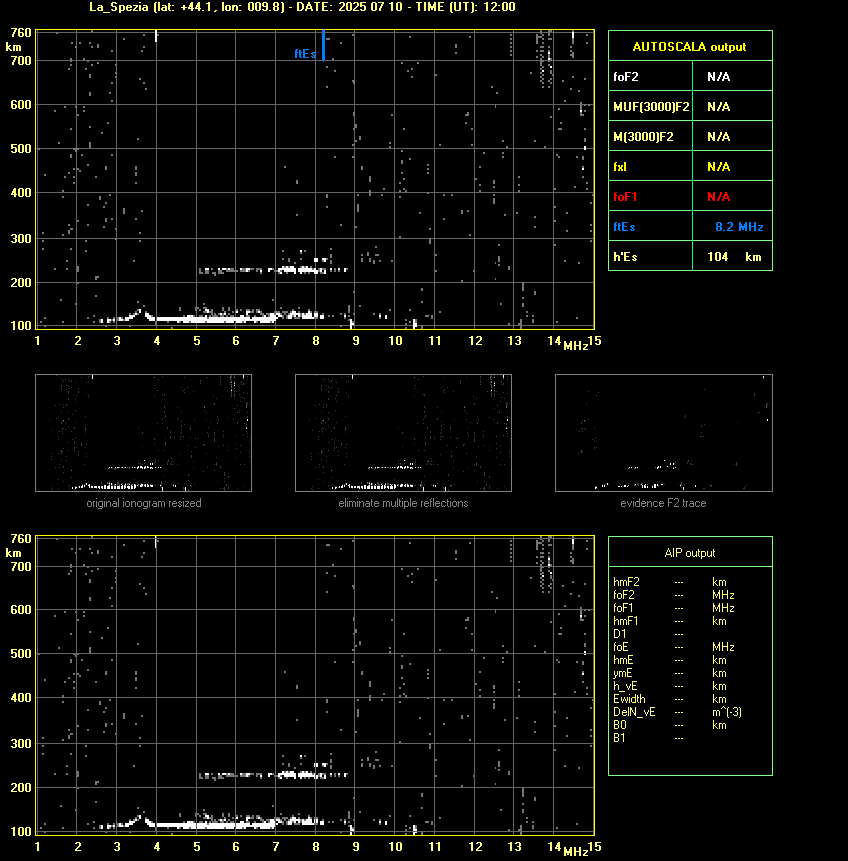The width and height of the screenshot is (848, 861).
Task: Click the B0 row in AIP output
Action: click(x=670, y=725)
